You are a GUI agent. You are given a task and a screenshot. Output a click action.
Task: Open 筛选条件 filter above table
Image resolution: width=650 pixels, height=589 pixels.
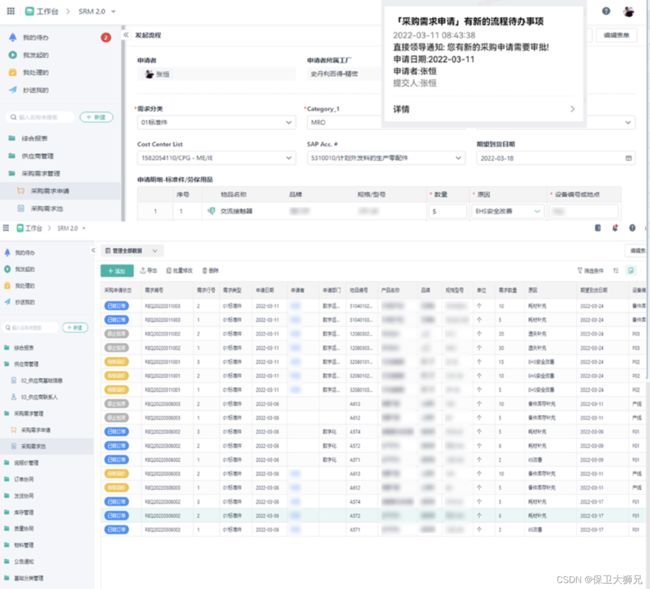pyautogui.click(x=591, y=271)
